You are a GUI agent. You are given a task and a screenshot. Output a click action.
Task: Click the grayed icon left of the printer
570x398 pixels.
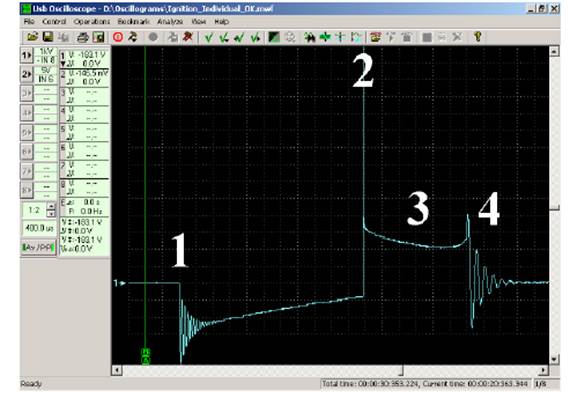(64, 37)
